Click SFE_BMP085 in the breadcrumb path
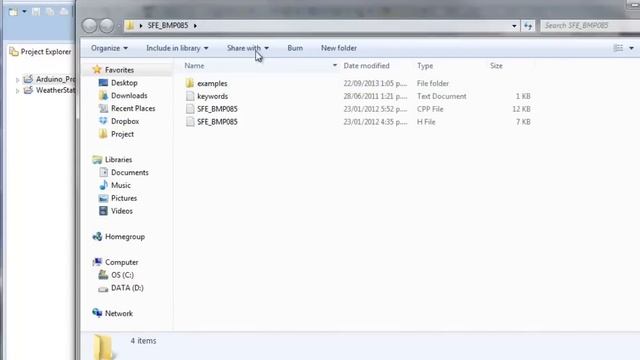640x360 pixels. 168,25
